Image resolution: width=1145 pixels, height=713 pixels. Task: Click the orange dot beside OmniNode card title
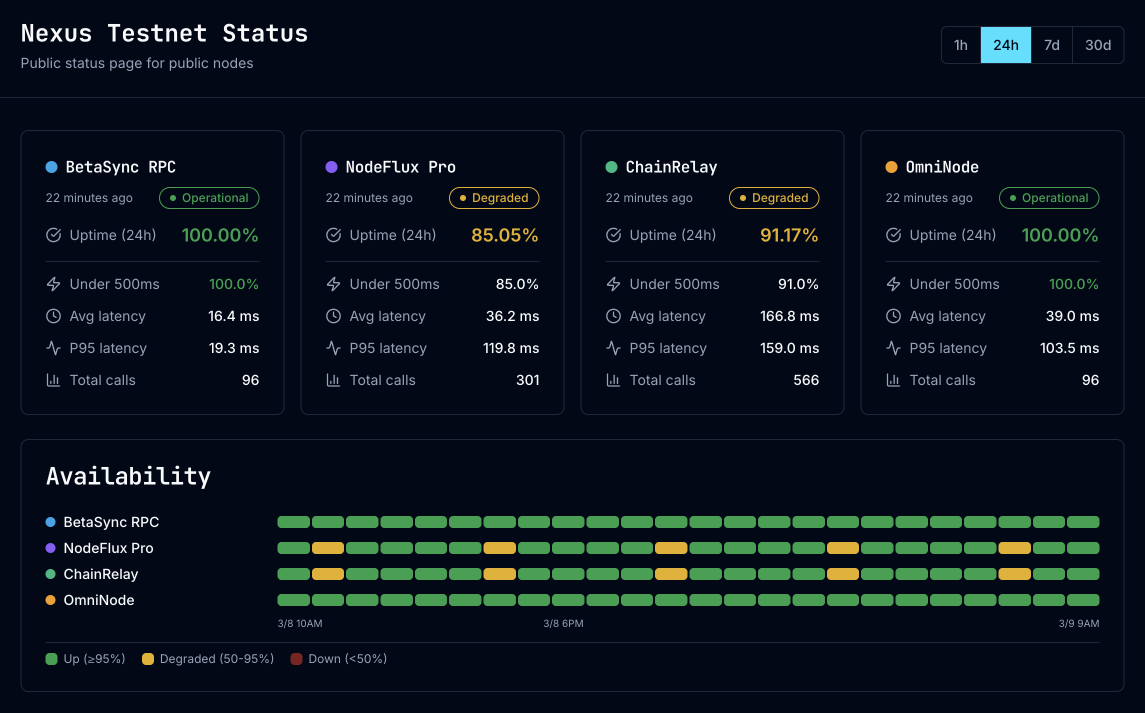892,167
